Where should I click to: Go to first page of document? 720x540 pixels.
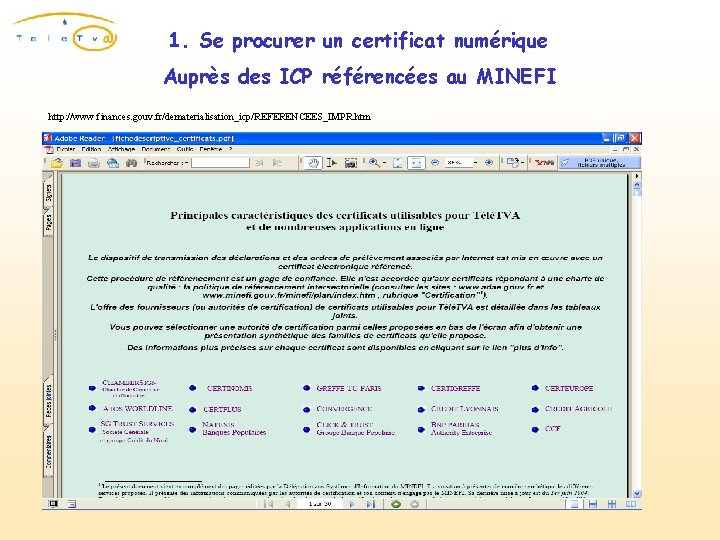tap(269, 504)
